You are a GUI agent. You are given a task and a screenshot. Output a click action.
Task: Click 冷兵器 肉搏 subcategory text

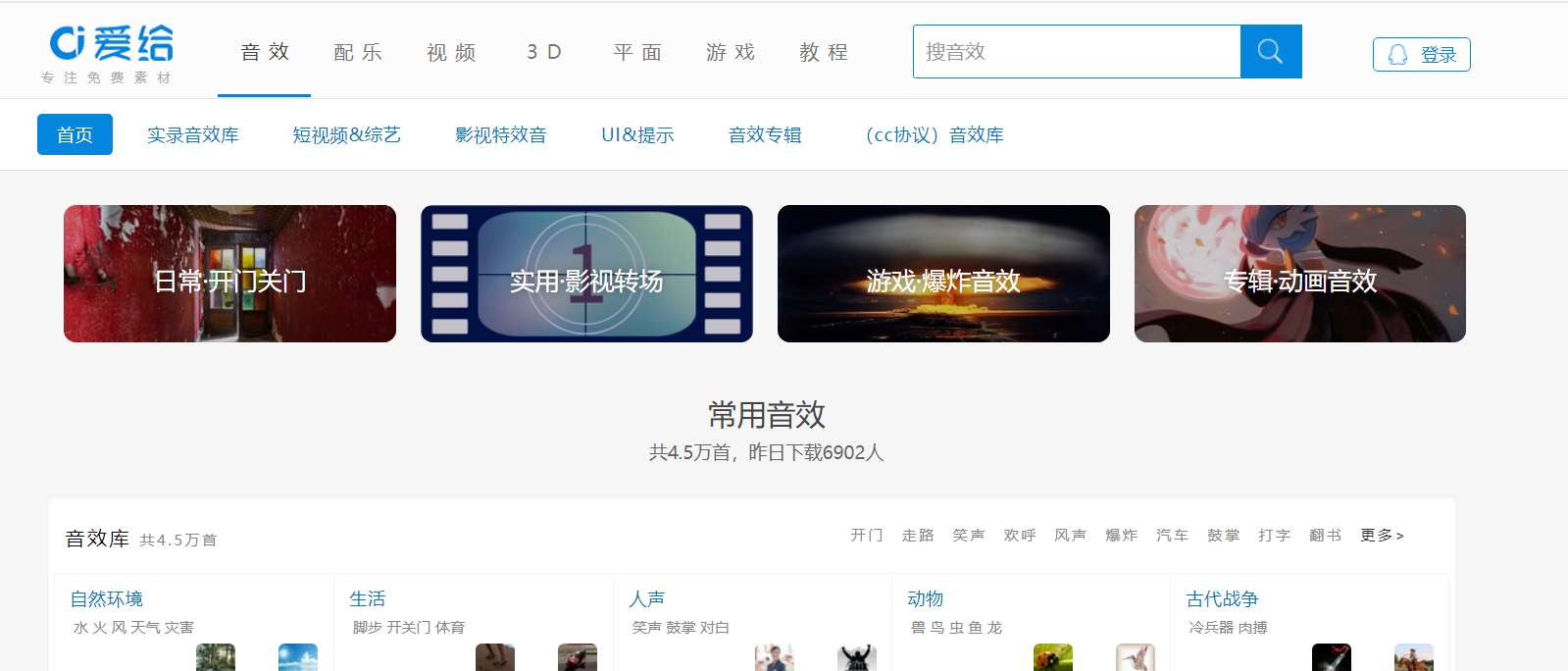tap(1229, 628)
